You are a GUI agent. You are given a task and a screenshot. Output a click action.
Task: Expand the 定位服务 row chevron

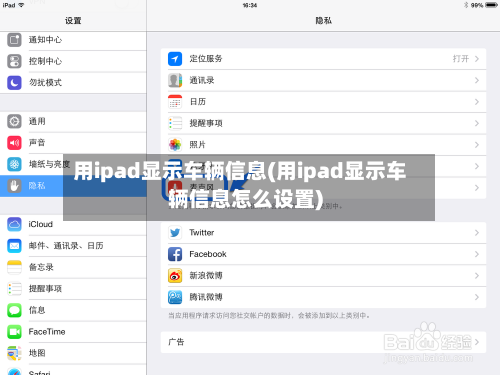click(477, 59)
